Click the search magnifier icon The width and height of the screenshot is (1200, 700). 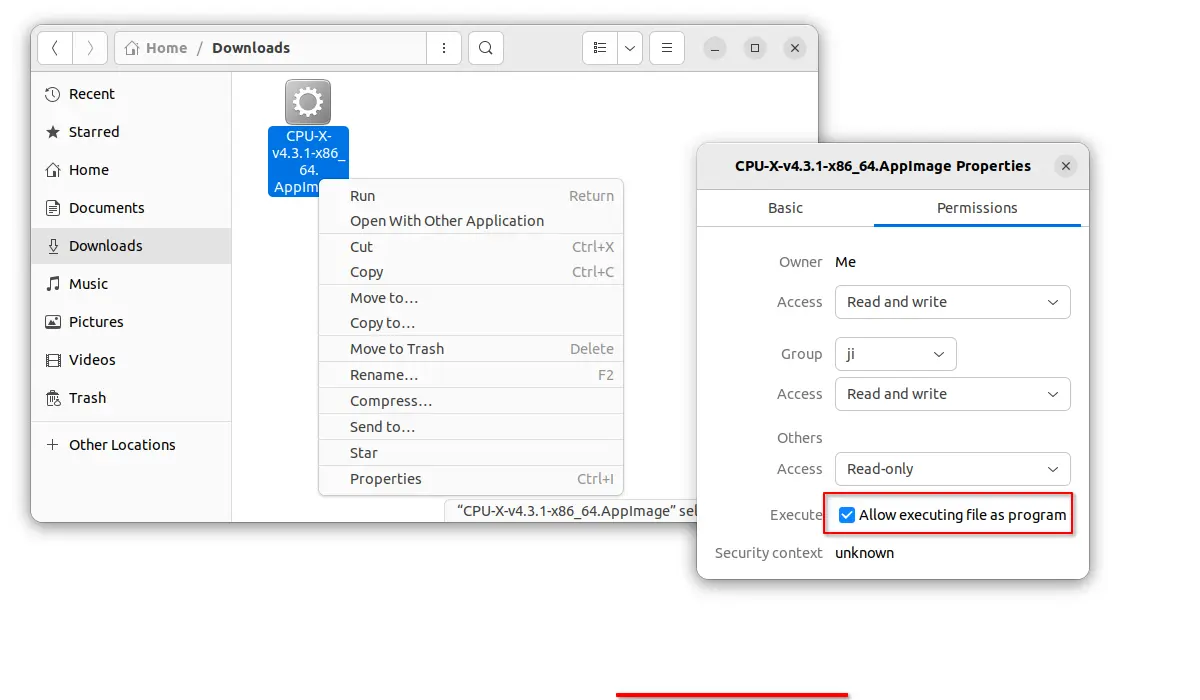[x=485, y=48]
